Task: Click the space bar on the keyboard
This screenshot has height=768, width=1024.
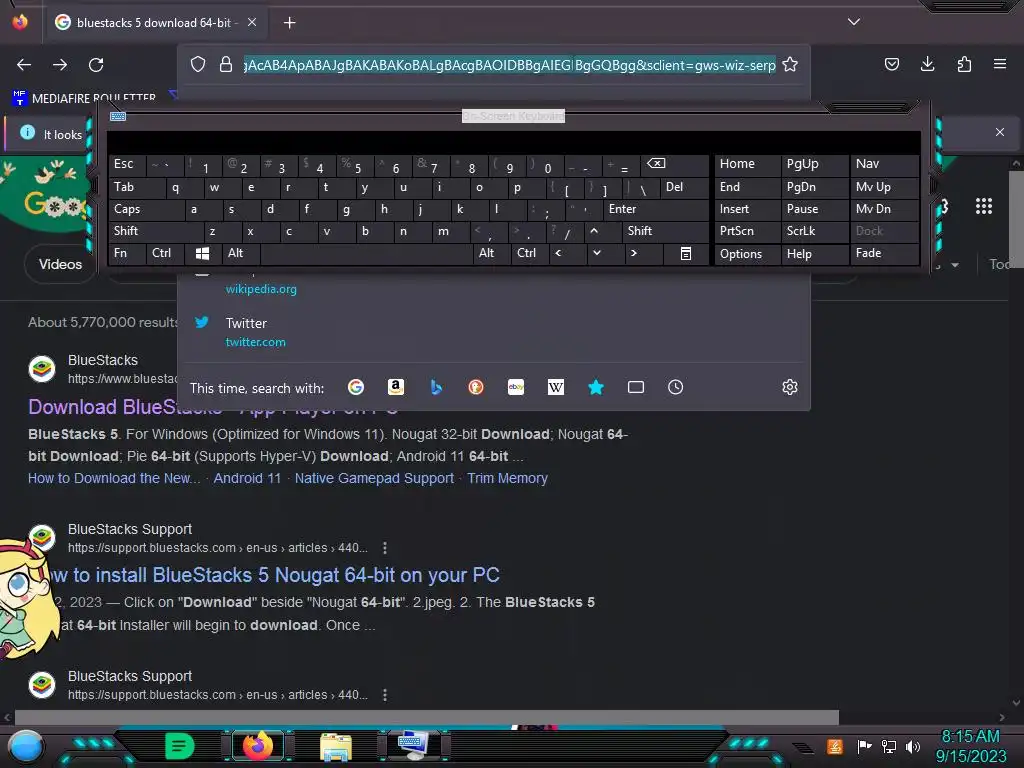Action: point(367,253)
